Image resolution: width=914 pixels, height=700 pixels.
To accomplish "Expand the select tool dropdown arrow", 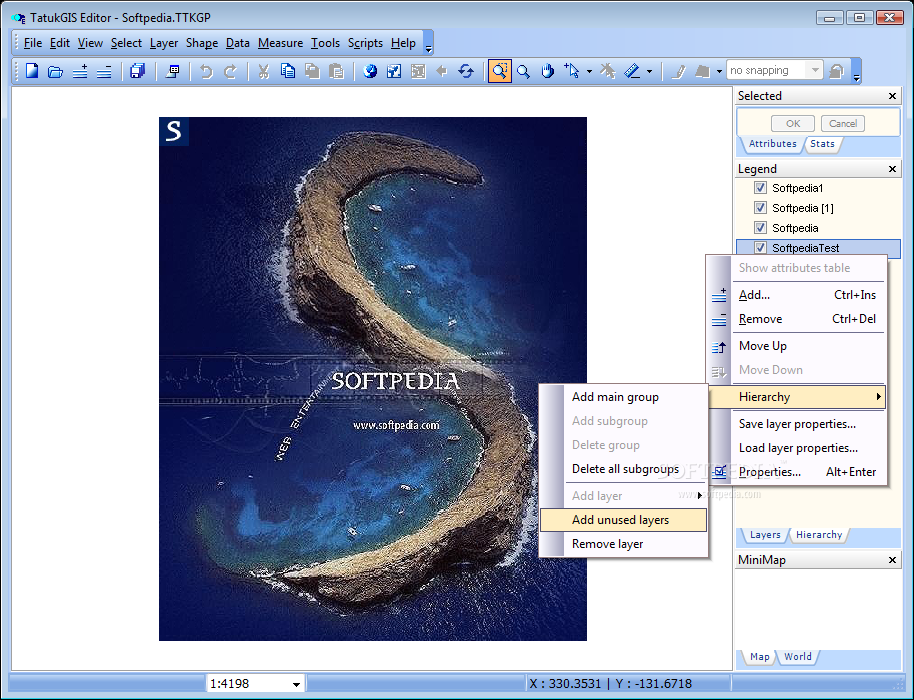I will point(589,72).
